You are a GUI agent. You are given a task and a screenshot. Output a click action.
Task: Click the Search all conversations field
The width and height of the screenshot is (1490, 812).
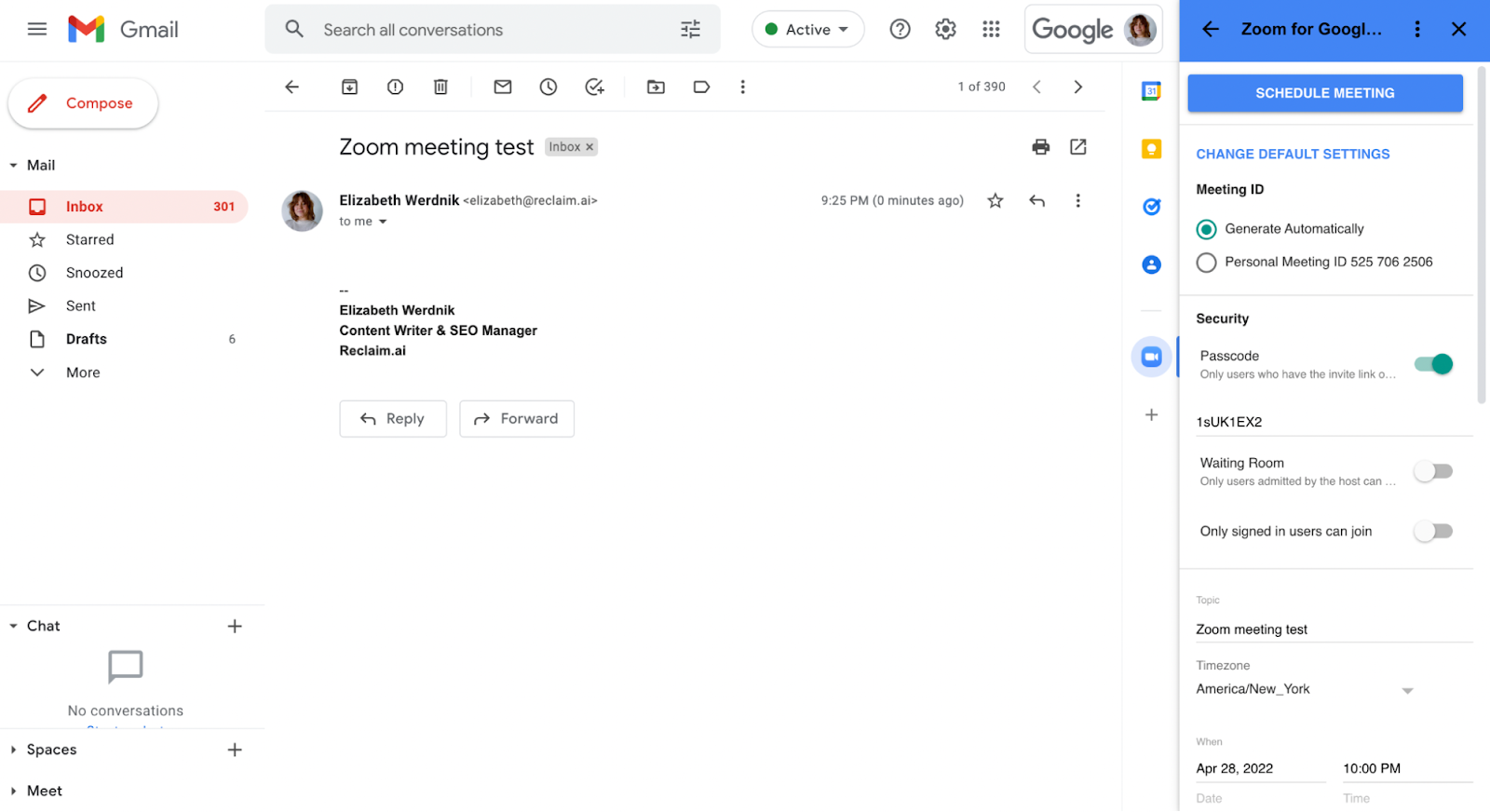pyautogui.click(x=493, y=30)
